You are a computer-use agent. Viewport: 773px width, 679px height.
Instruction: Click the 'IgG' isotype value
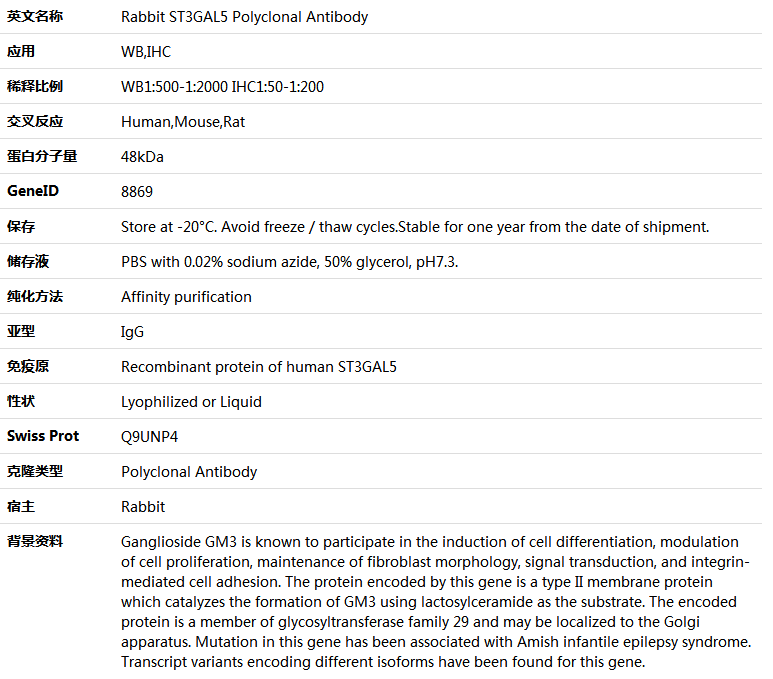132,332
